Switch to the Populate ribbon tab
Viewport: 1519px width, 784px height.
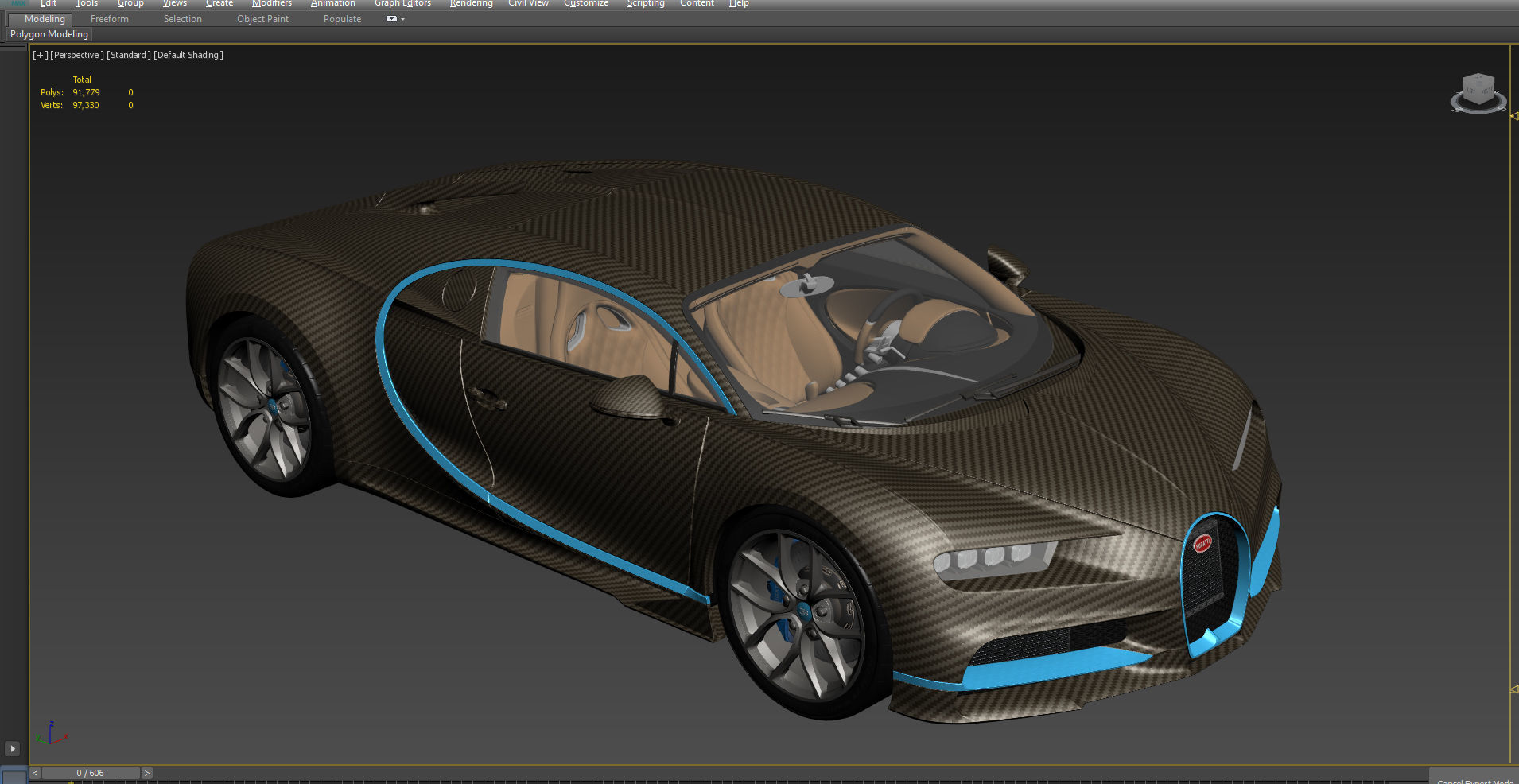342,19
